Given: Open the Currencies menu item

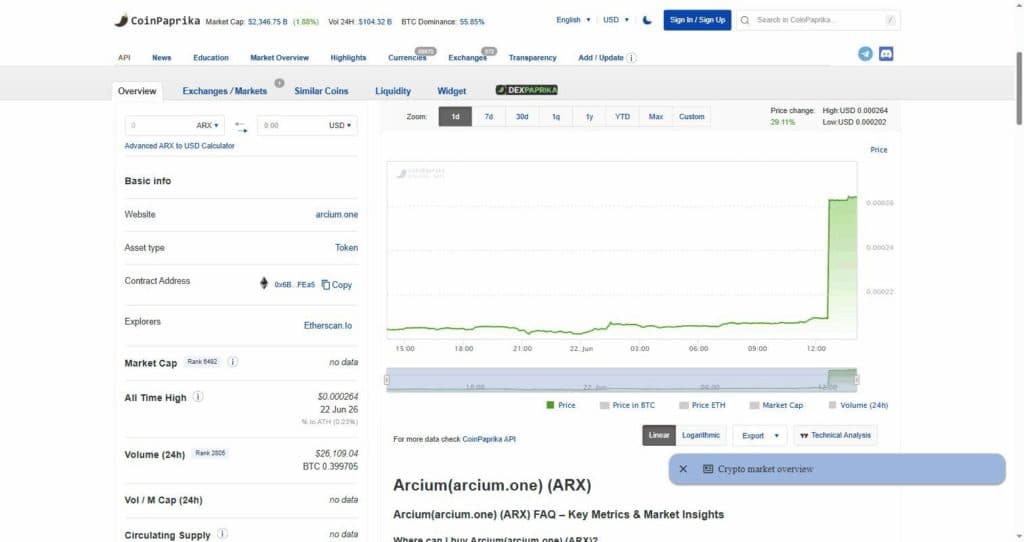Looking at the screenshot, I should [x=408, y=57].
